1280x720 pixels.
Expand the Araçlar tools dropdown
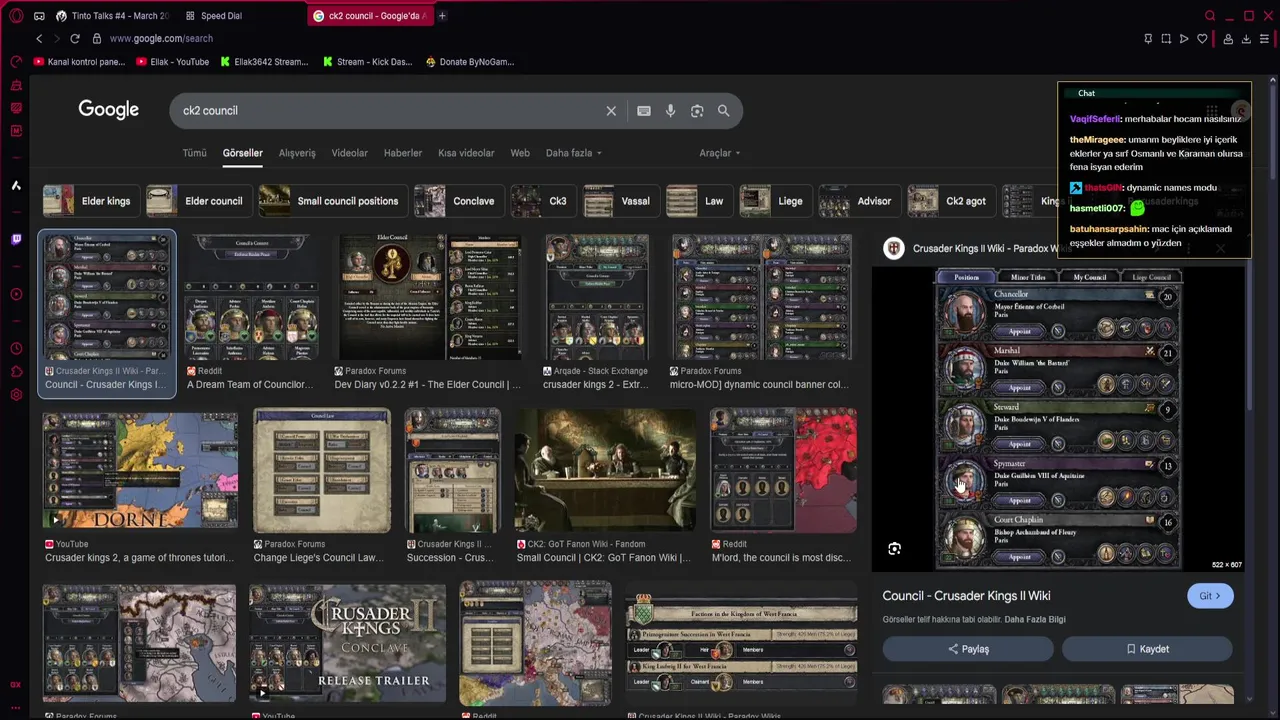pos(719,153)
